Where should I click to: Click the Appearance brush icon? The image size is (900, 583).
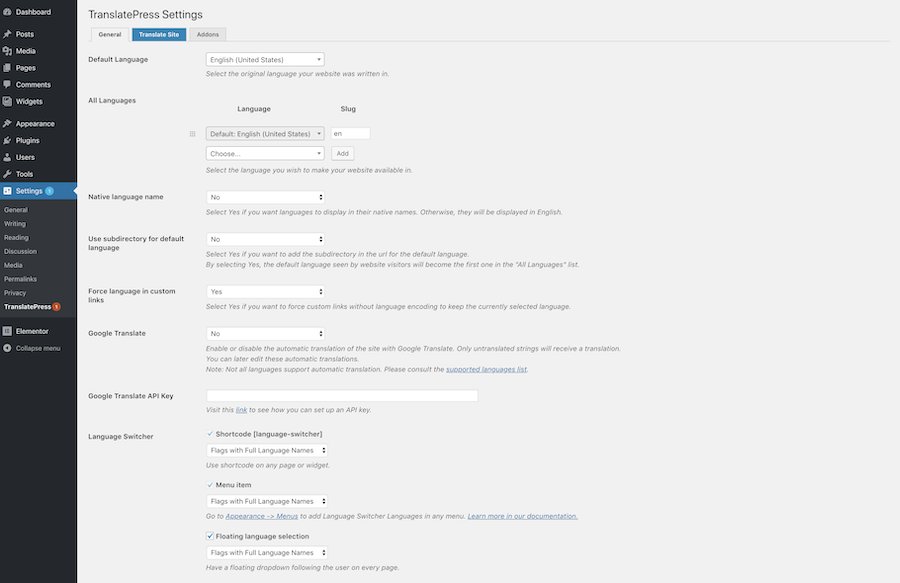point(7,123)
